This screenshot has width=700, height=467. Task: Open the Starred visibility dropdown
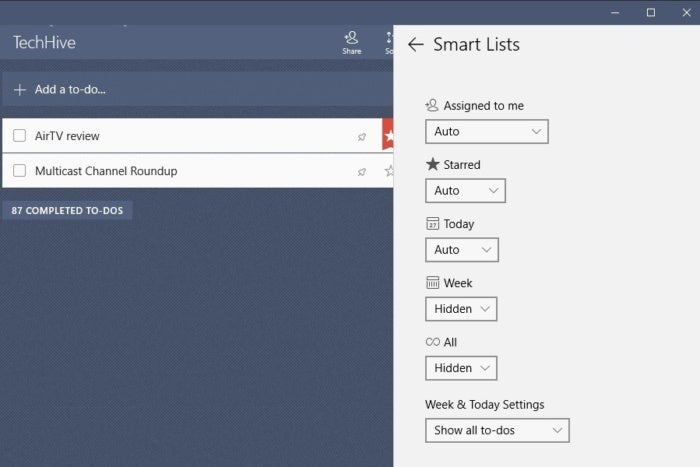point(465,191)
